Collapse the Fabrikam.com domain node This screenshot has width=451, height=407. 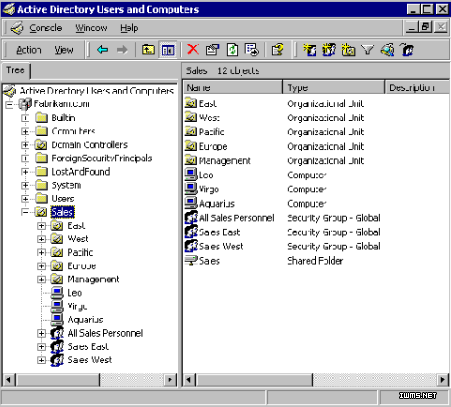coord(10,105)
